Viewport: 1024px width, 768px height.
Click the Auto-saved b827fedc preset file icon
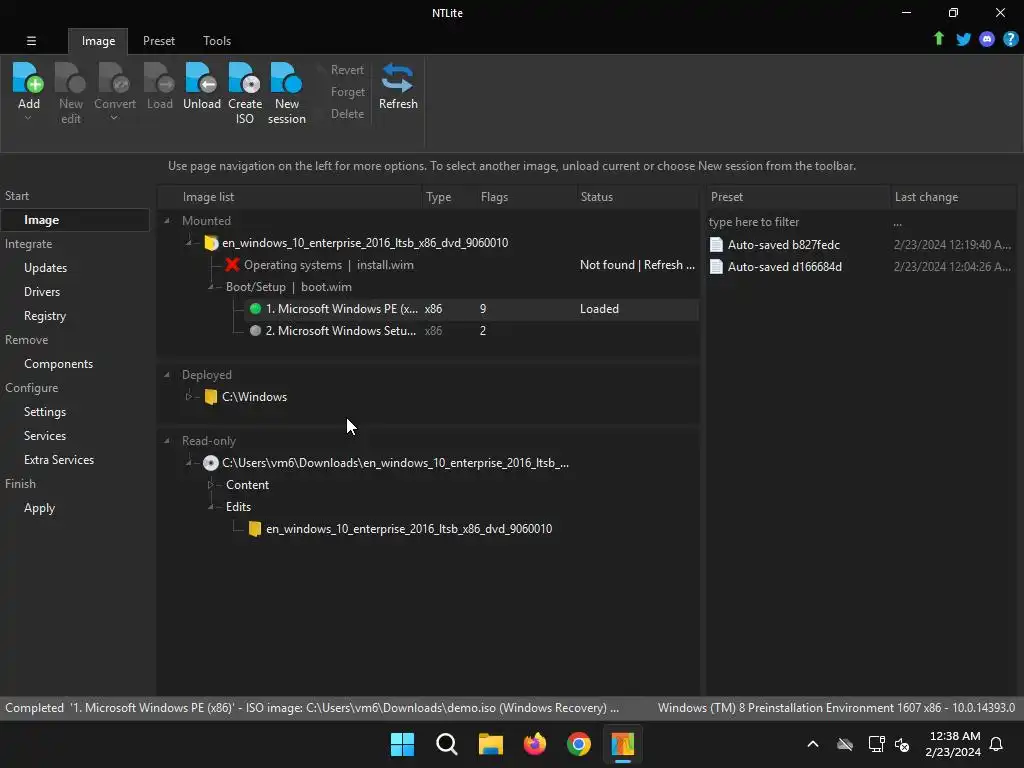[716, 244]
